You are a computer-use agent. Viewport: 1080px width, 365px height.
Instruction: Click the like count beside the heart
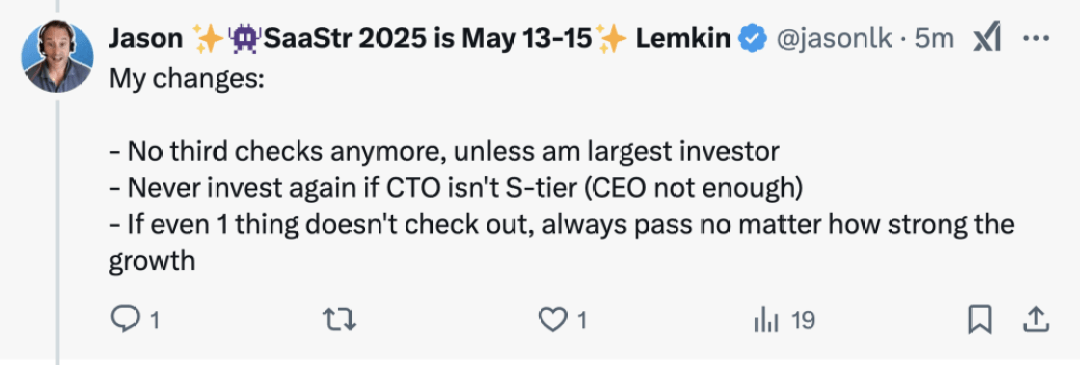point(581,320)
